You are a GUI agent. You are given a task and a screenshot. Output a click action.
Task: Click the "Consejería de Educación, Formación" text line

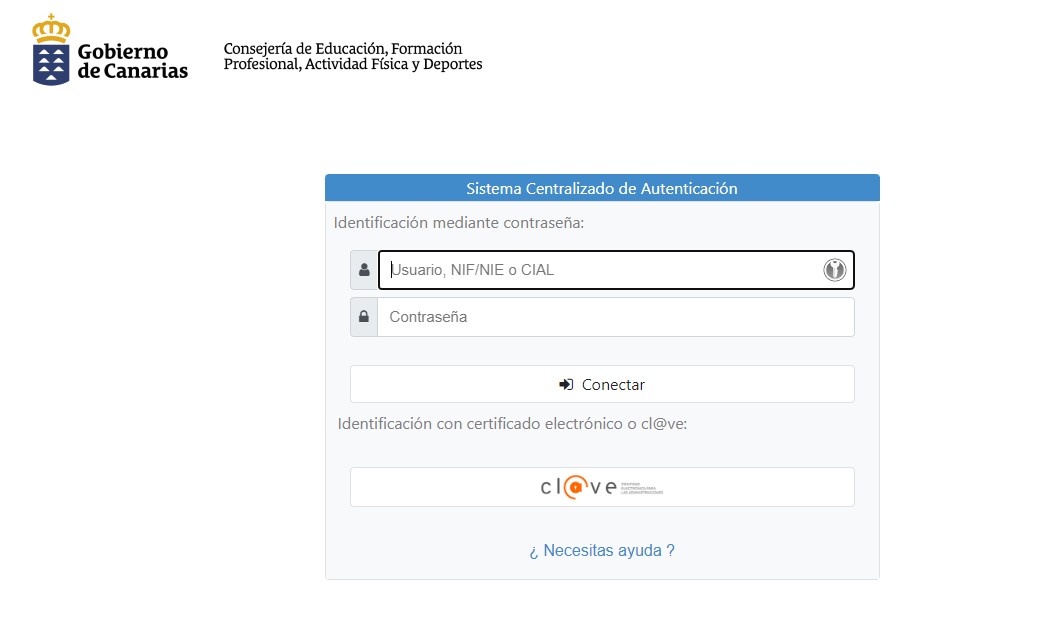click(343, 49)
